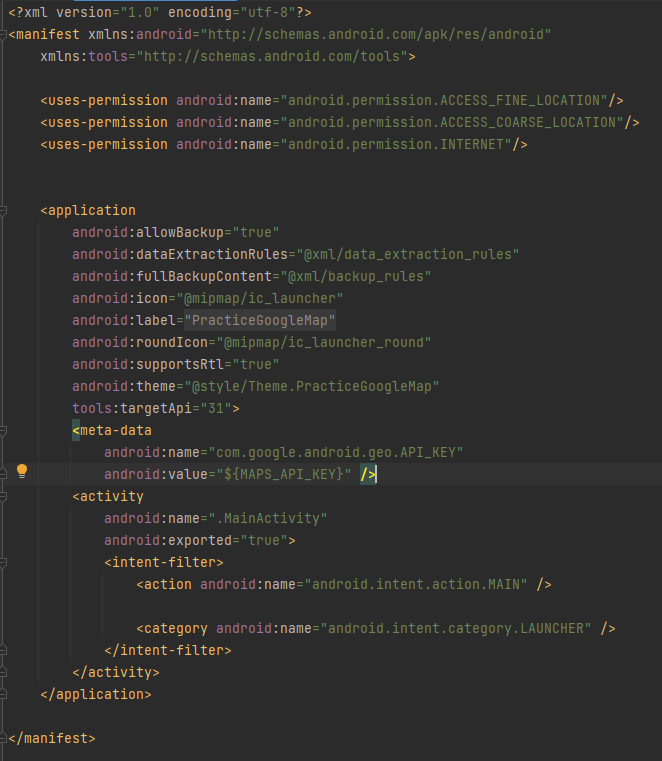Click the android.intent.action.MAIN string

pyautogui.click(x=416, y=584)
